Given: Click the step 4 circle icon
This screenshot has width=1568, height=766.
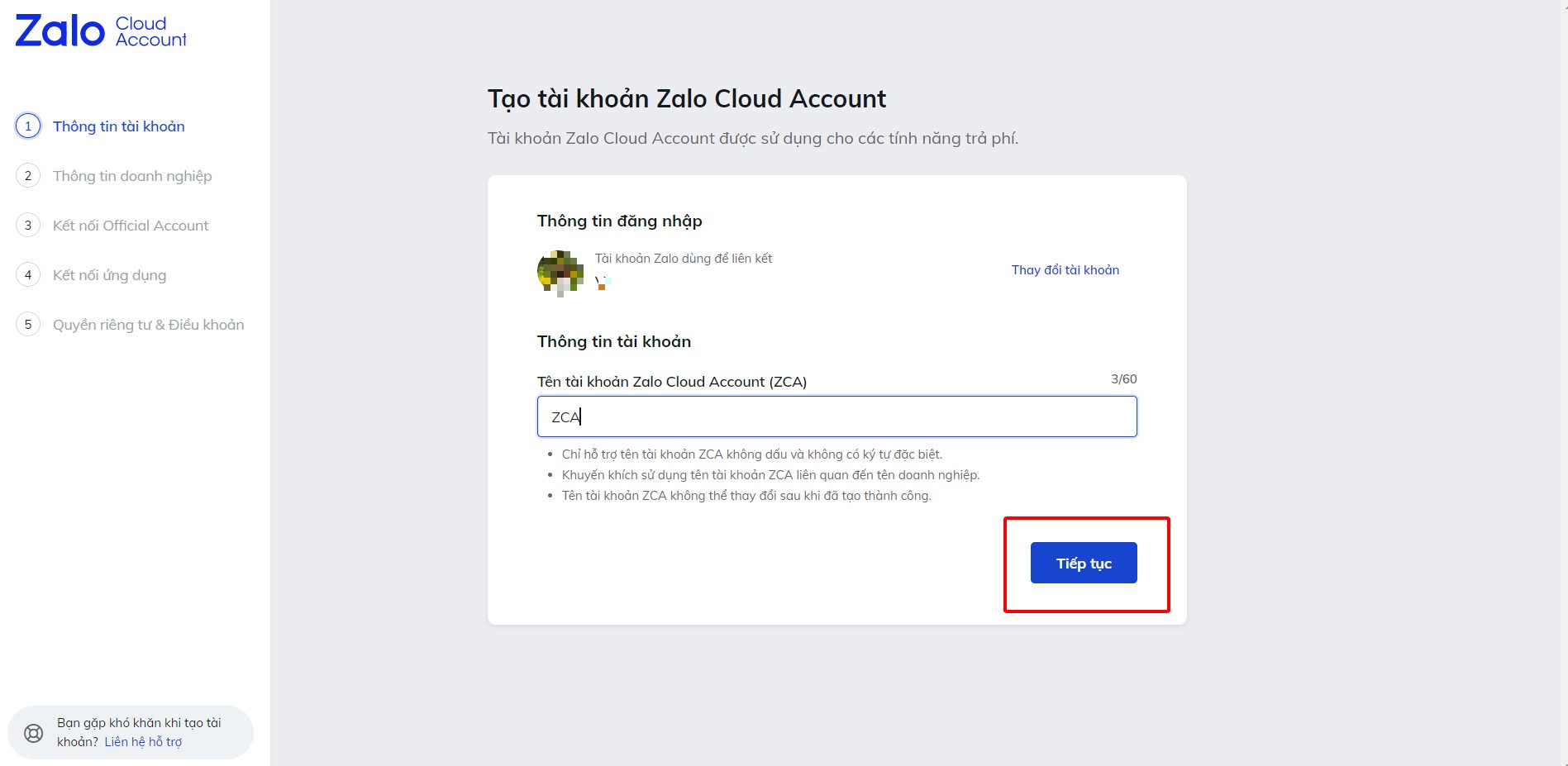Looking at the screenshot, I should (28, 275).
